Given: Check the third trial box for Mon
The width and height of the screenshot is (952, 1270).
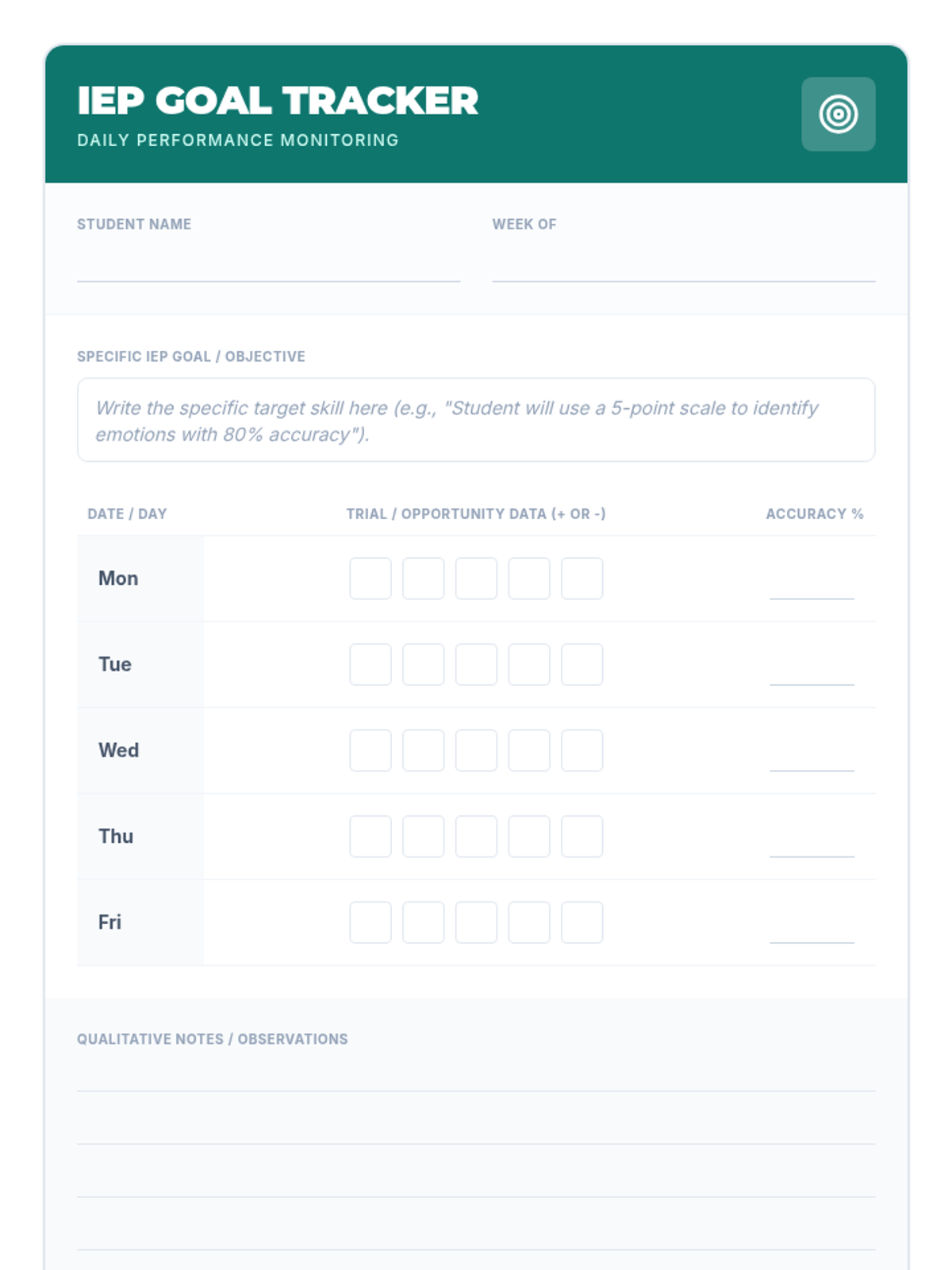Looking at the screenshot, I should pos(476,579).
